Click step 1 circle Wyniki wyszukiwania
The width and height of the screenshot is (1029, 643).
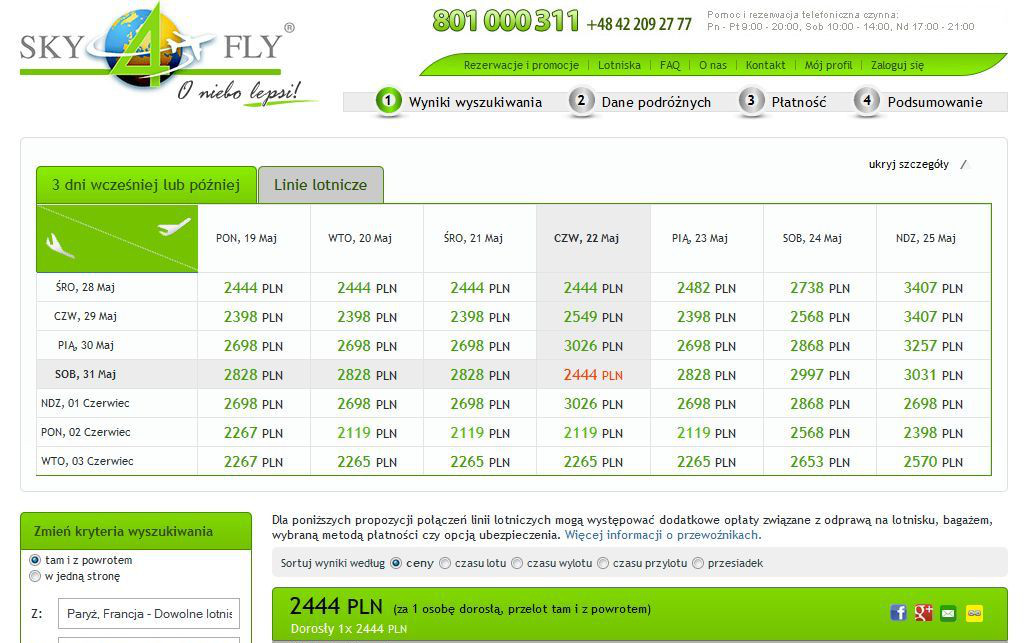click(388, 101)
